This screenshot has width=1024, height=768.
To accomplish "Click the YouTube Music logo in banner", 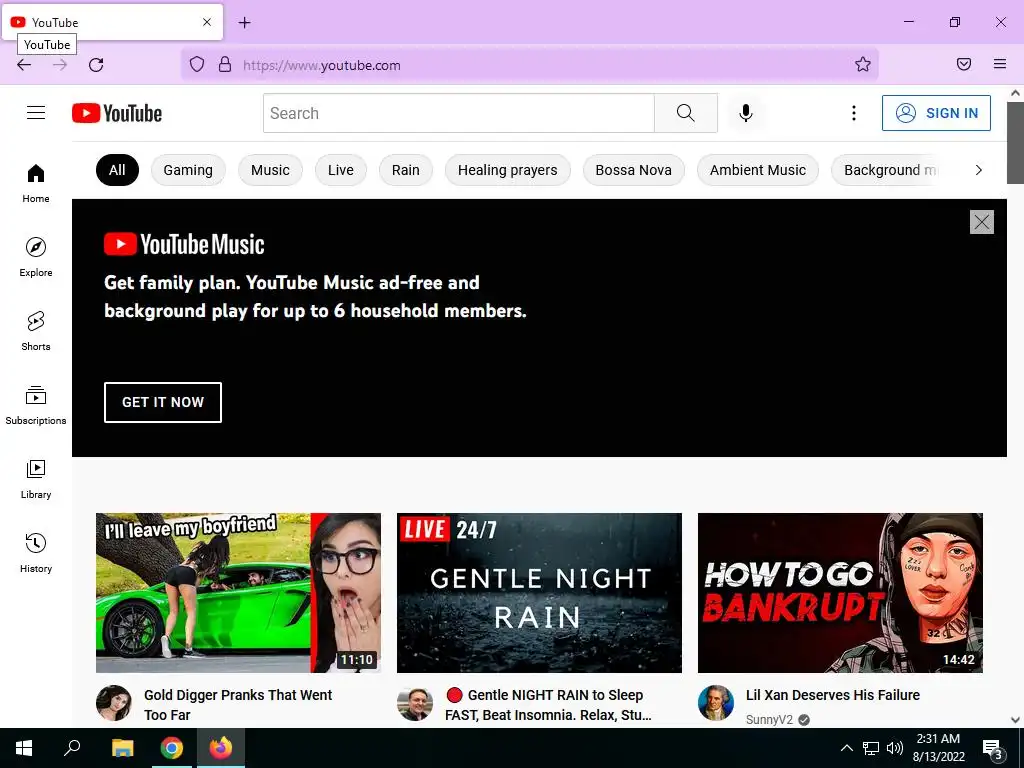I will (184, 244).
